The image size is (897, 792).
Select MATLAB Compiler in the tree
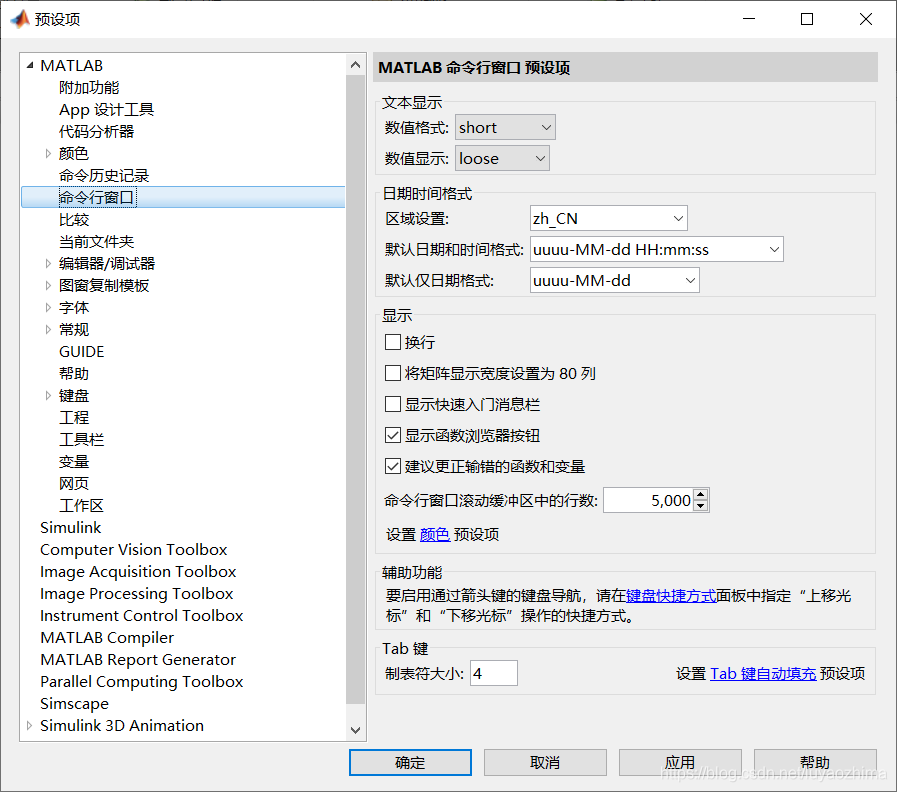click(107, 637)
